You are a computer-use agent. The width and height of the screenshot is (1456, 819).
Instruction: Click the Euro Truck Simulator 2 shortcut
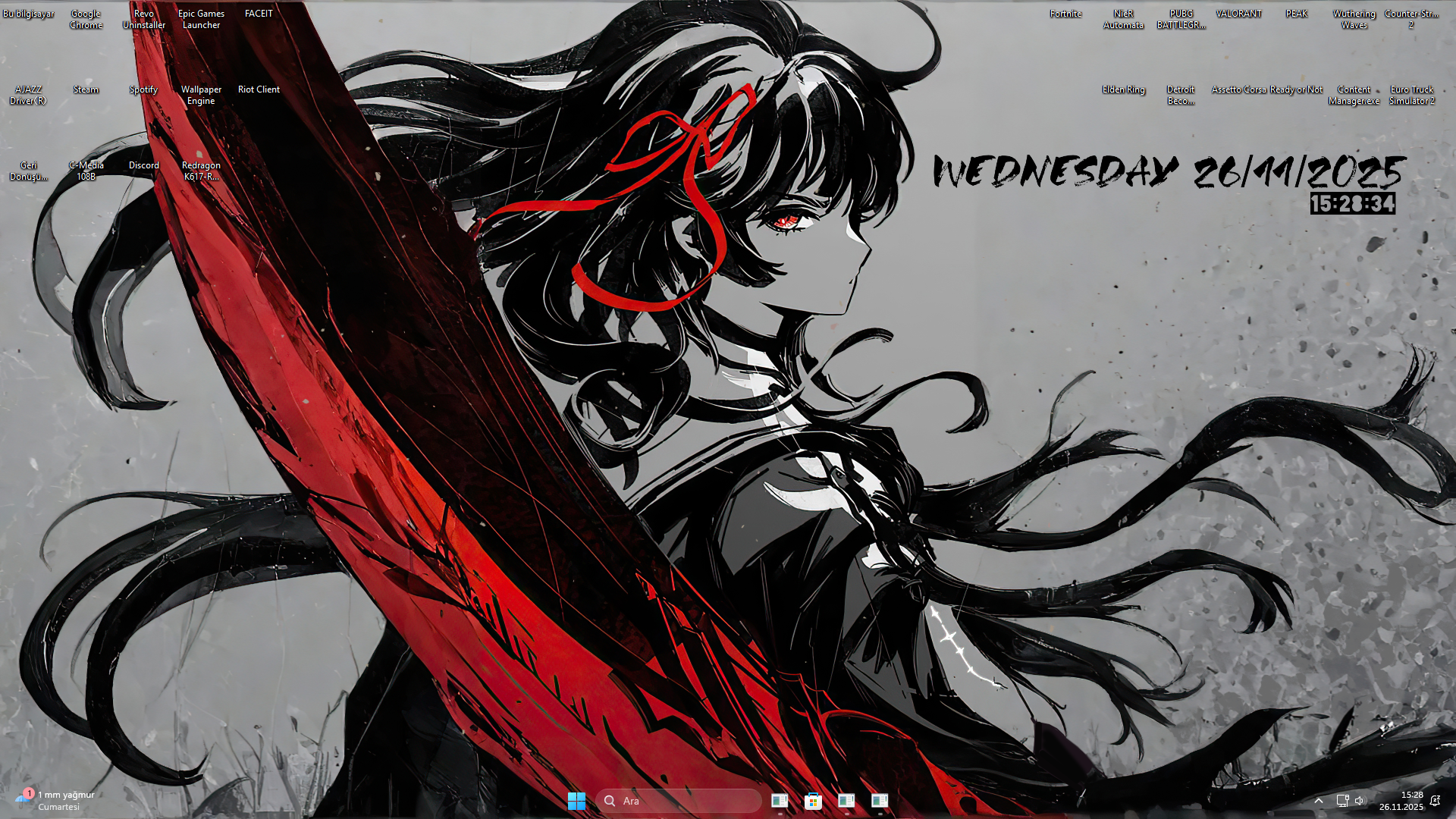click(x=1411, y=95)
